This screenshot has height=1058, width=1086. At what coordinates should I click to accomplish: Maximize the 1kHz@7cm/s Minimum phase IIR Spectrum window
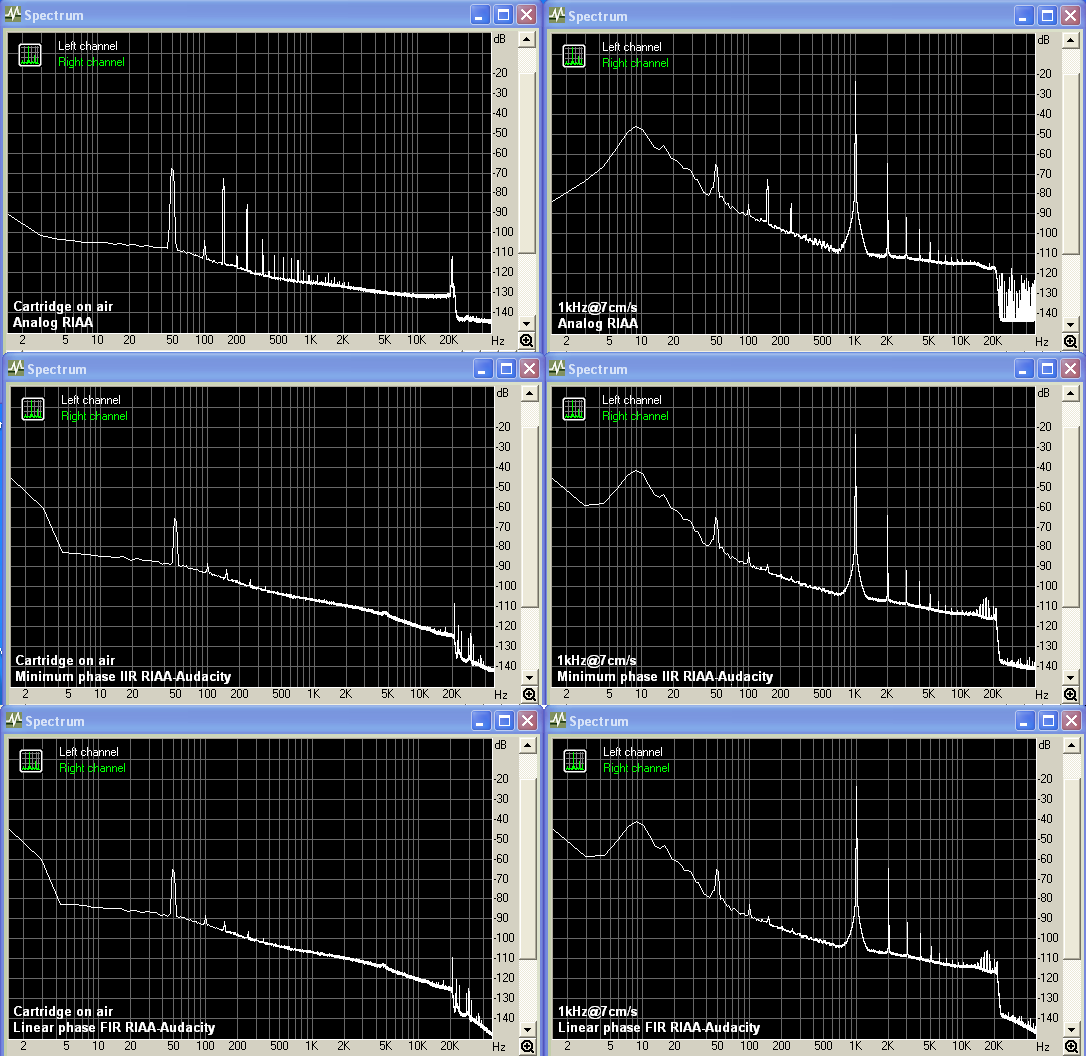point(1047,368)
